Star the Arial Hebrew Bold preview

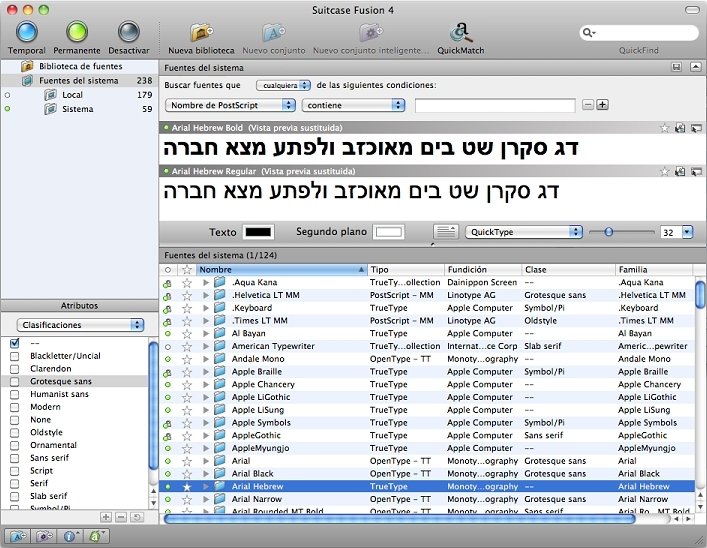[x=664, y=128]
